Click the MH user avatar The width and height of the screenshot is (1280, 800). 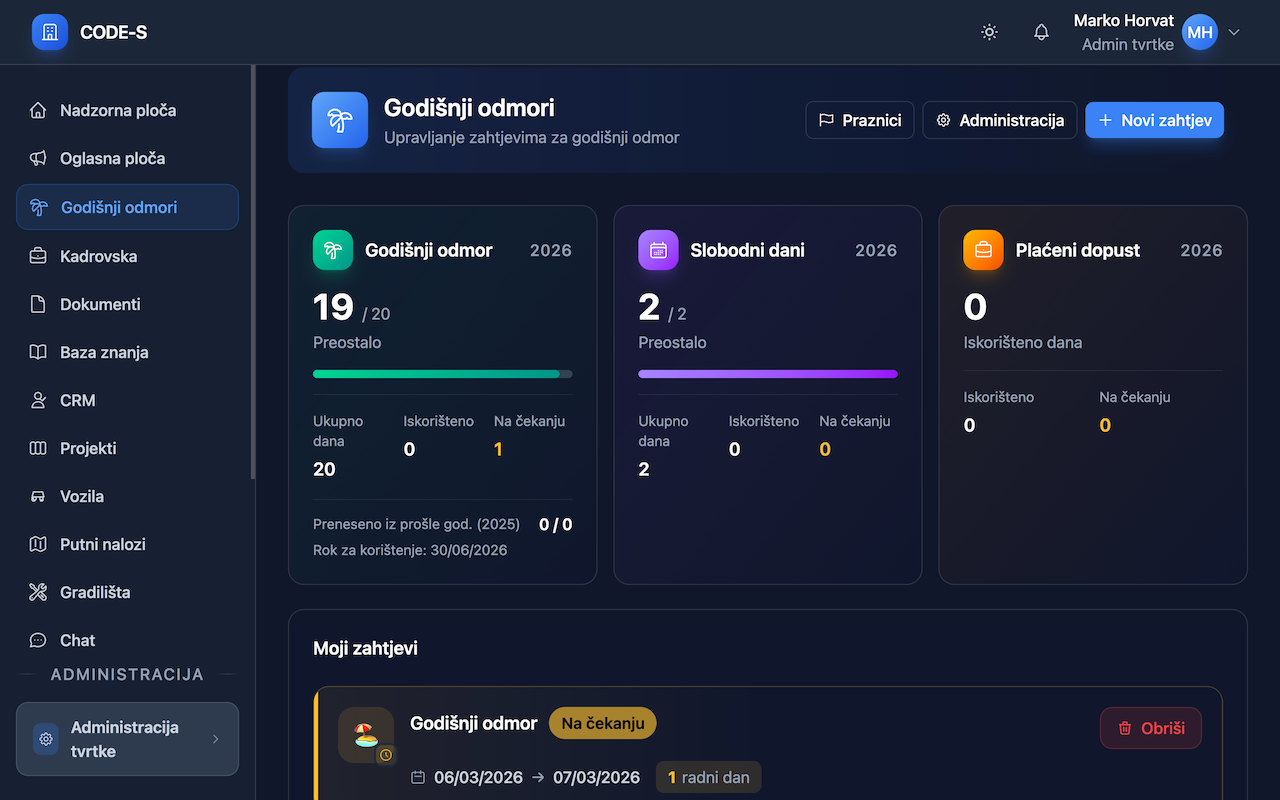(1199, 32)
